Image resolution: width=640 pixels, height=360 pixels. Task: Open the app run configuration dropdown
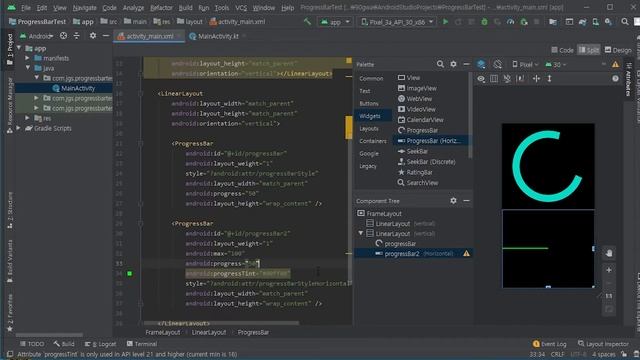pos(335,22)
